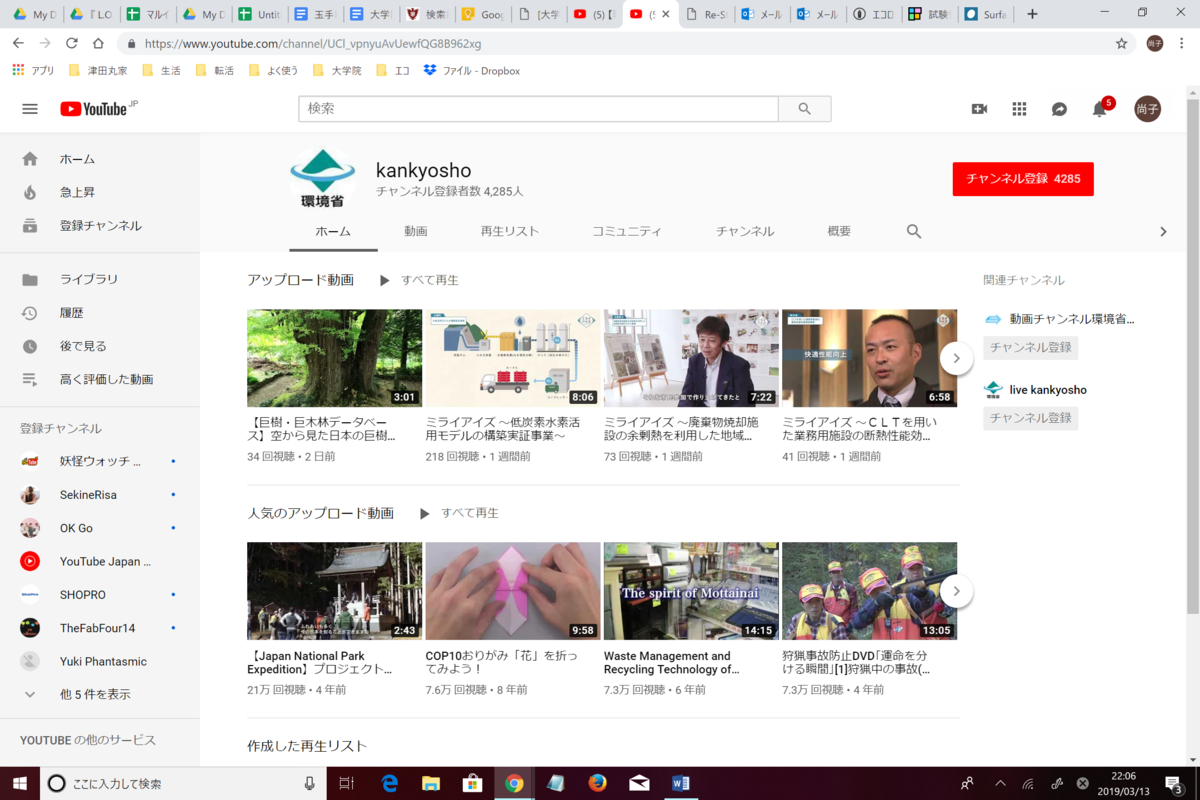Click the Windows taskbar search box
The width and height of the screenshot is (1200, 800).
(183, 783)
